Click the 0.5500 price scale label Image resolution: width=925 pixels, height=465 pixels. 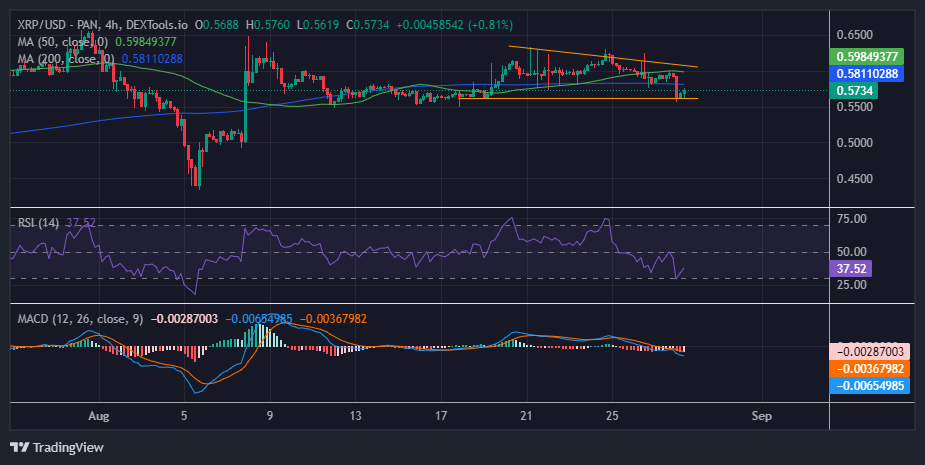click(x=855, y=107)
